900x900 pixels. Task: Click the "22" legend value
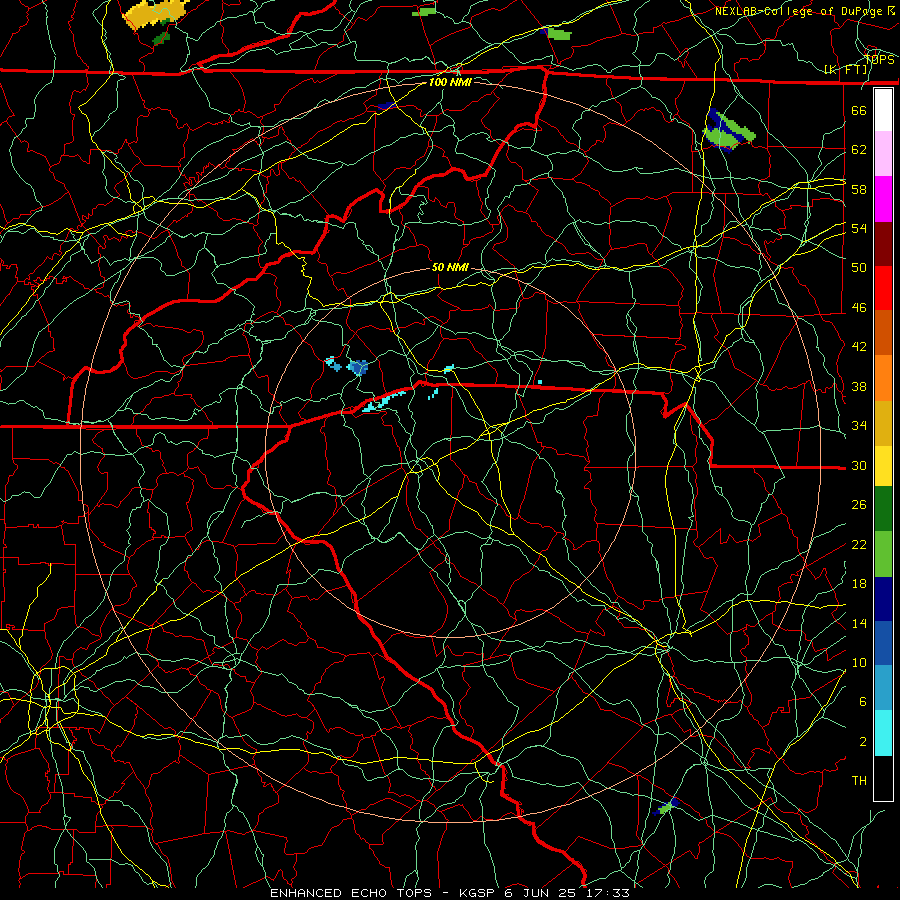point(859,545)
